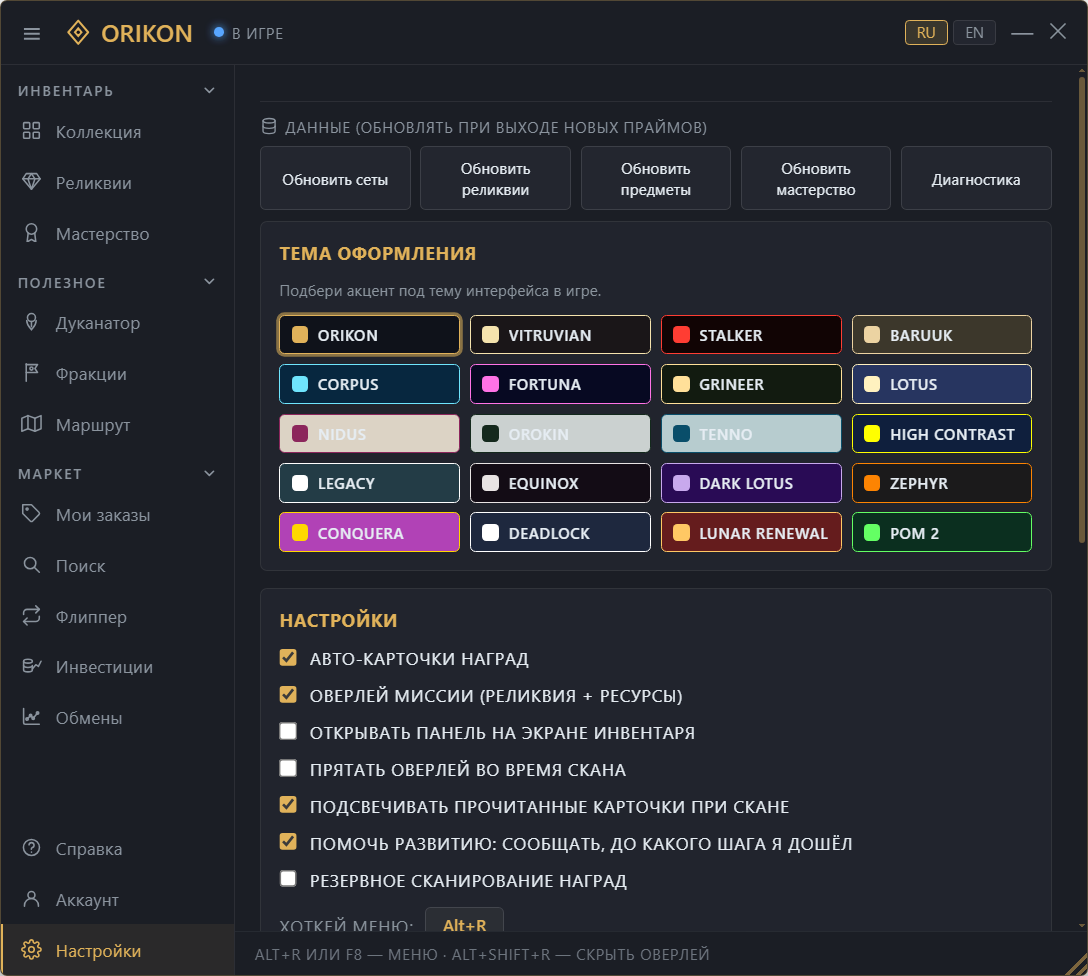The width and height of the screenshot is (1088, 976).
Task: Click the window resize grip corner
Action: pyautogui.click(x=1076, y=965)
